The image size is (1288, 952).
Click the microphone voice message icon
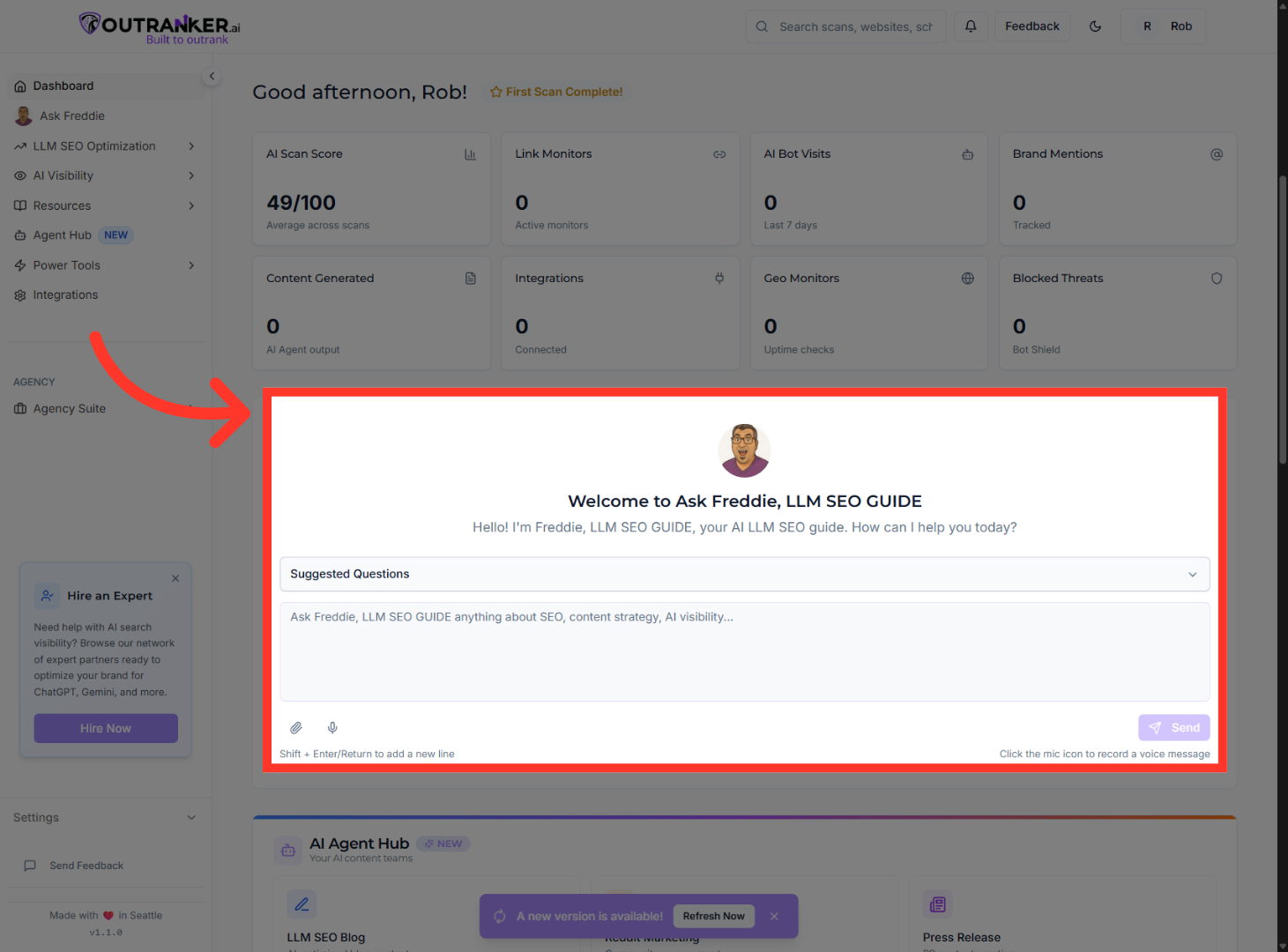coord(332,728)
